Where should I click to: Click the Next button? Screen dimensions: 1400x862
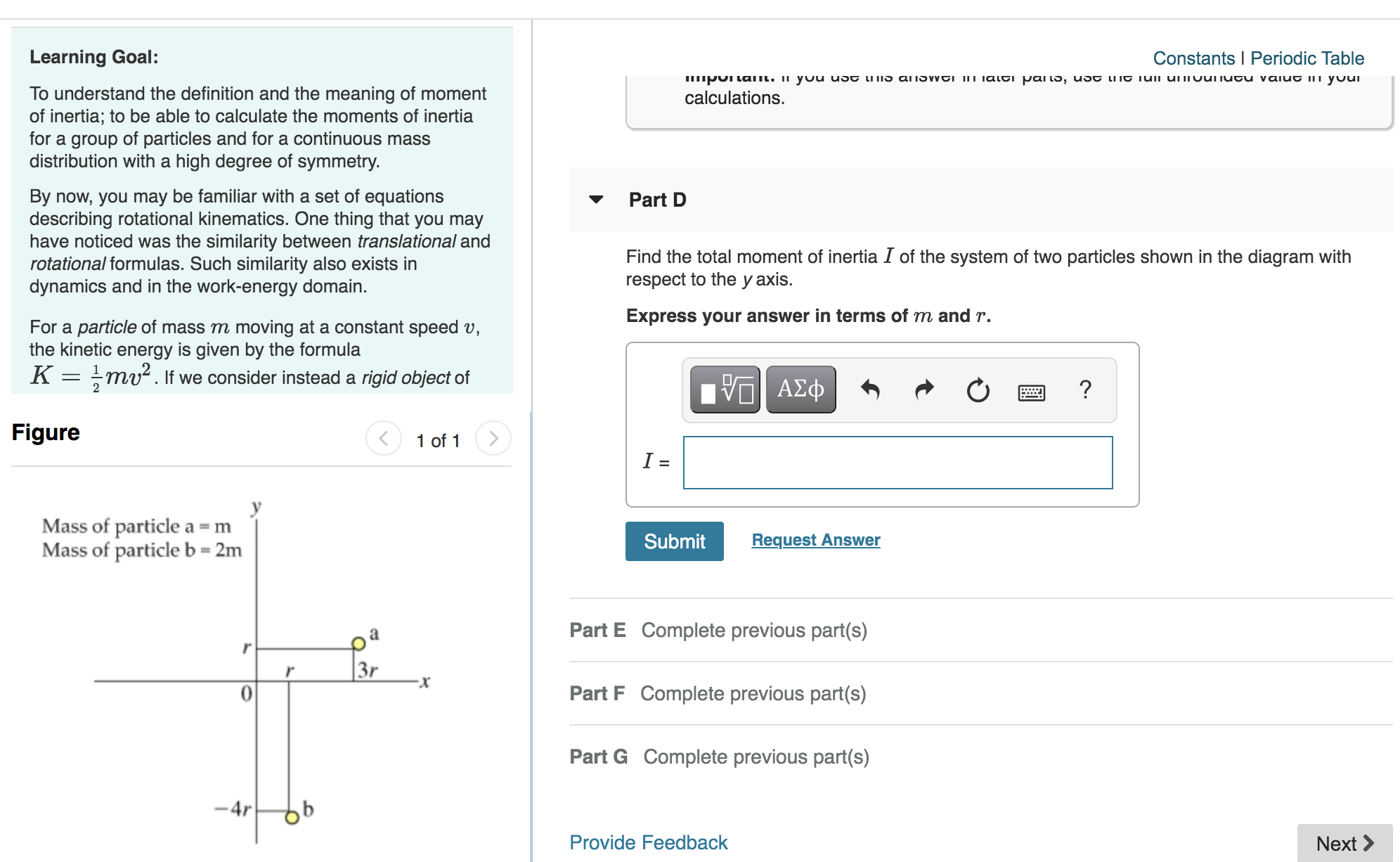(x=1343, y=843)
